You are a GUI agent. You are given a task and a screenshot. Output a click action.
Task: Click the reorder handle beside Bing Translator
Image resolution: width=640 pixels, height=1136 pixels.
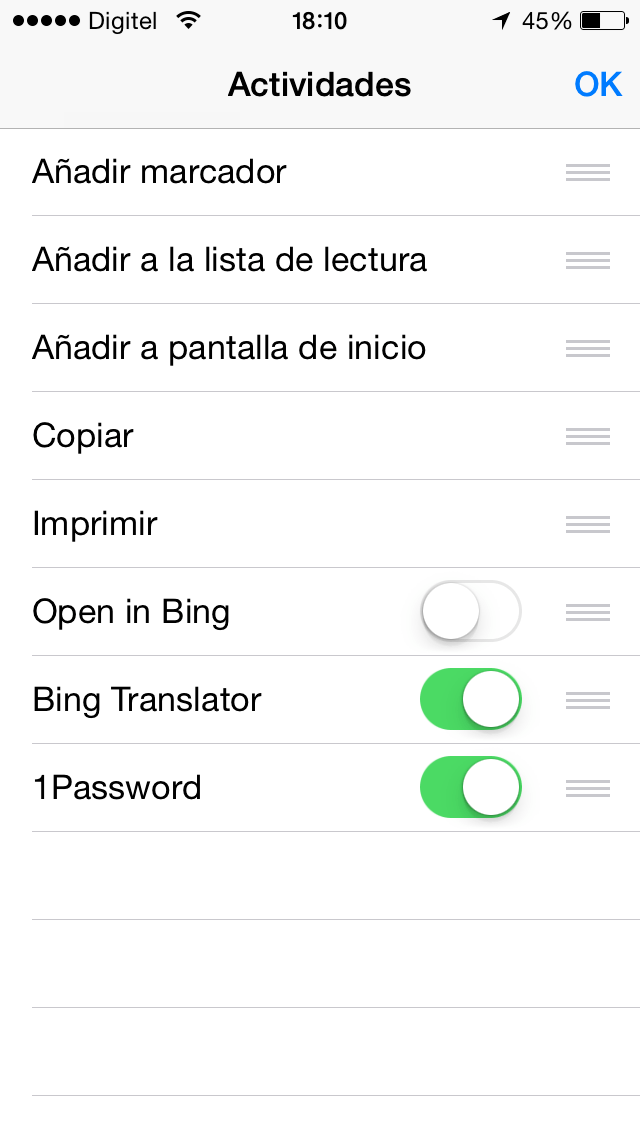click(587, 700)
